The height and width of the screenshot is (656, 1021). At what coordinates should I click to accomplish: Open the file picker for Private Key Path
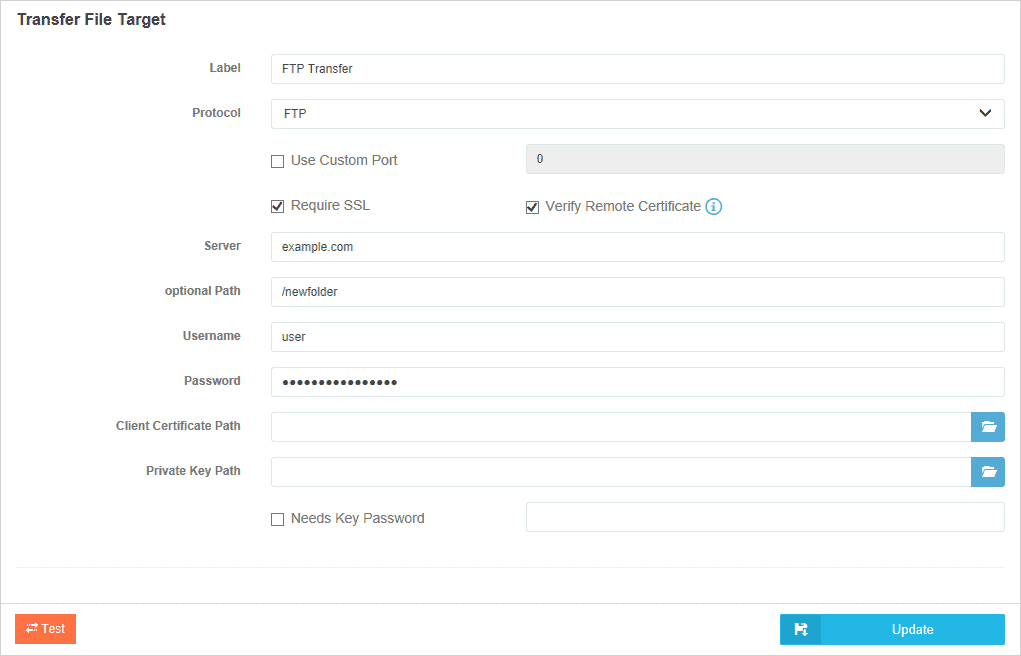point(987,471)
